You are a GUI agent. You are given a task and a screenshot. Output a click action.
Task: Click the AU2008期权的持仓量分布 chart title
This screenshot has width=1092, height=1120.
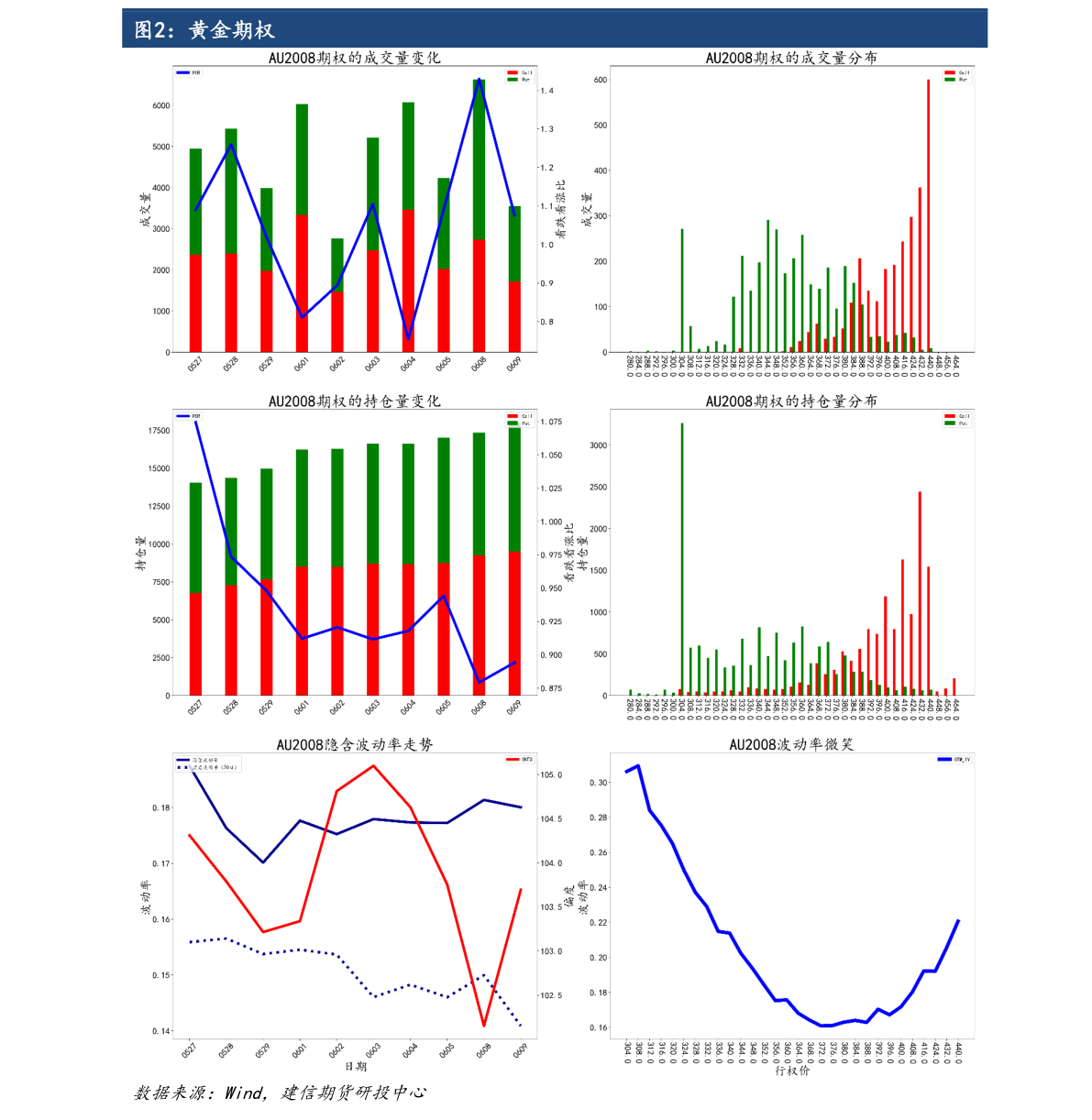[790, 401]
